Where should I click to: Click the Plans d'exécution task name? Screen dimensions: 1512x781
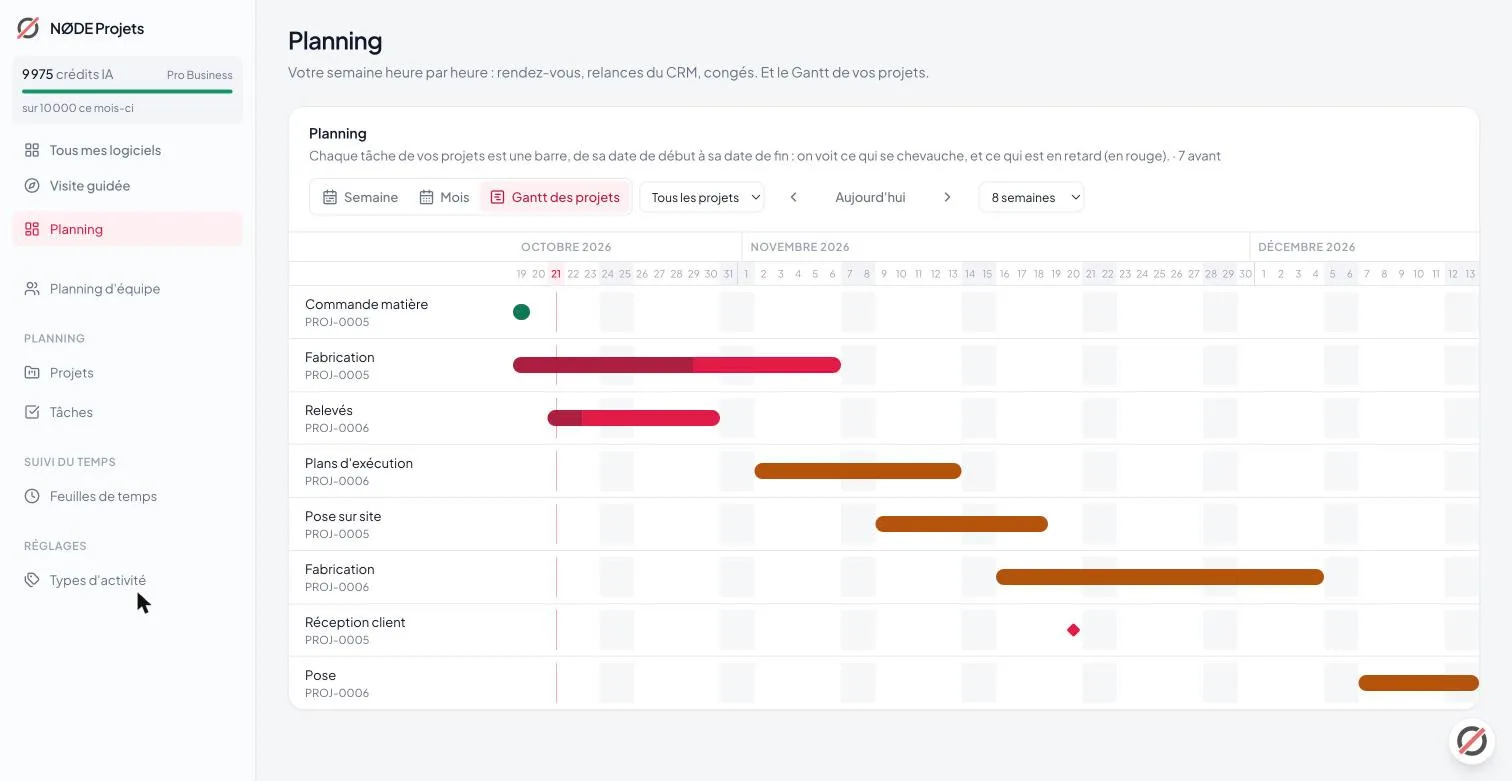pyautogui.click(x=359, y=463)
